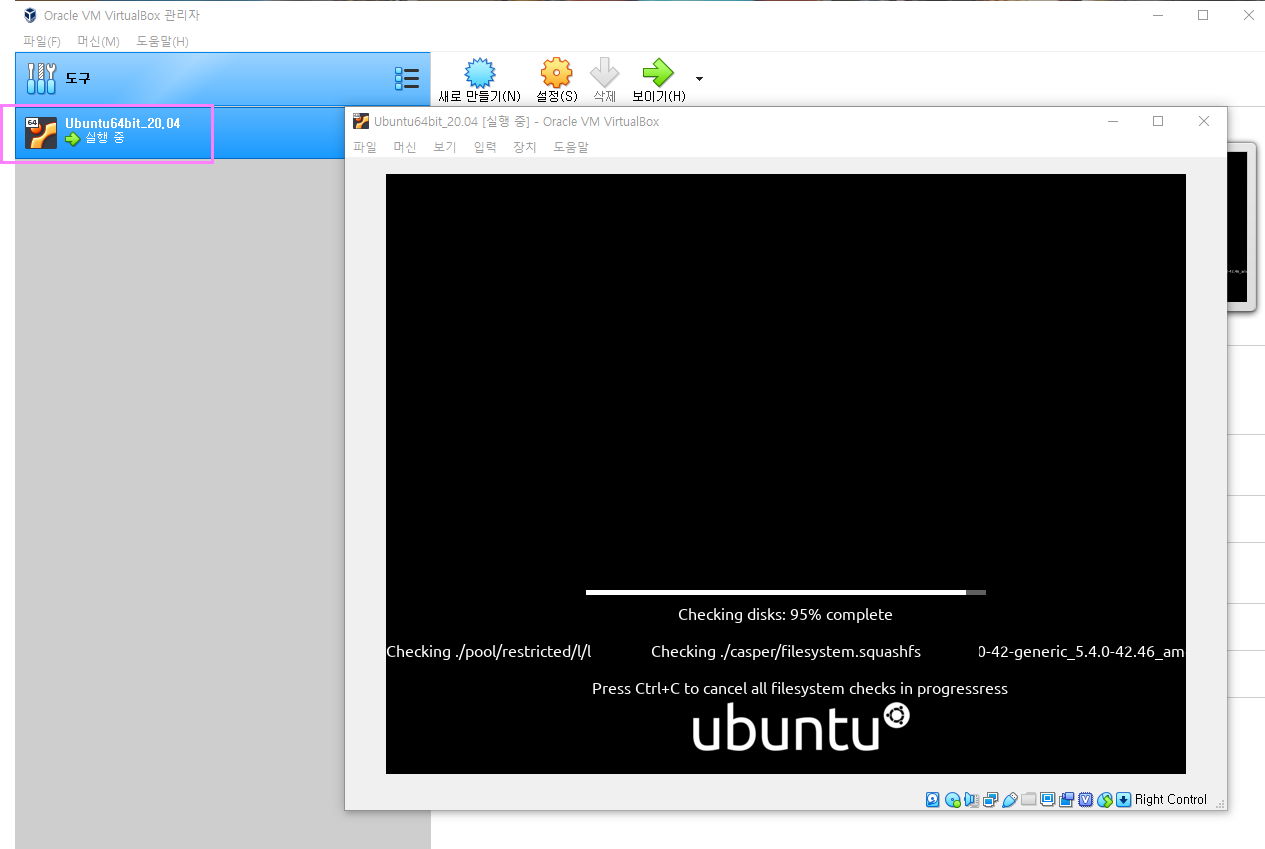Minimize the VirtualBox Manager window
The height and width of the screenshot is (849, 1265).
[1157, 15]
